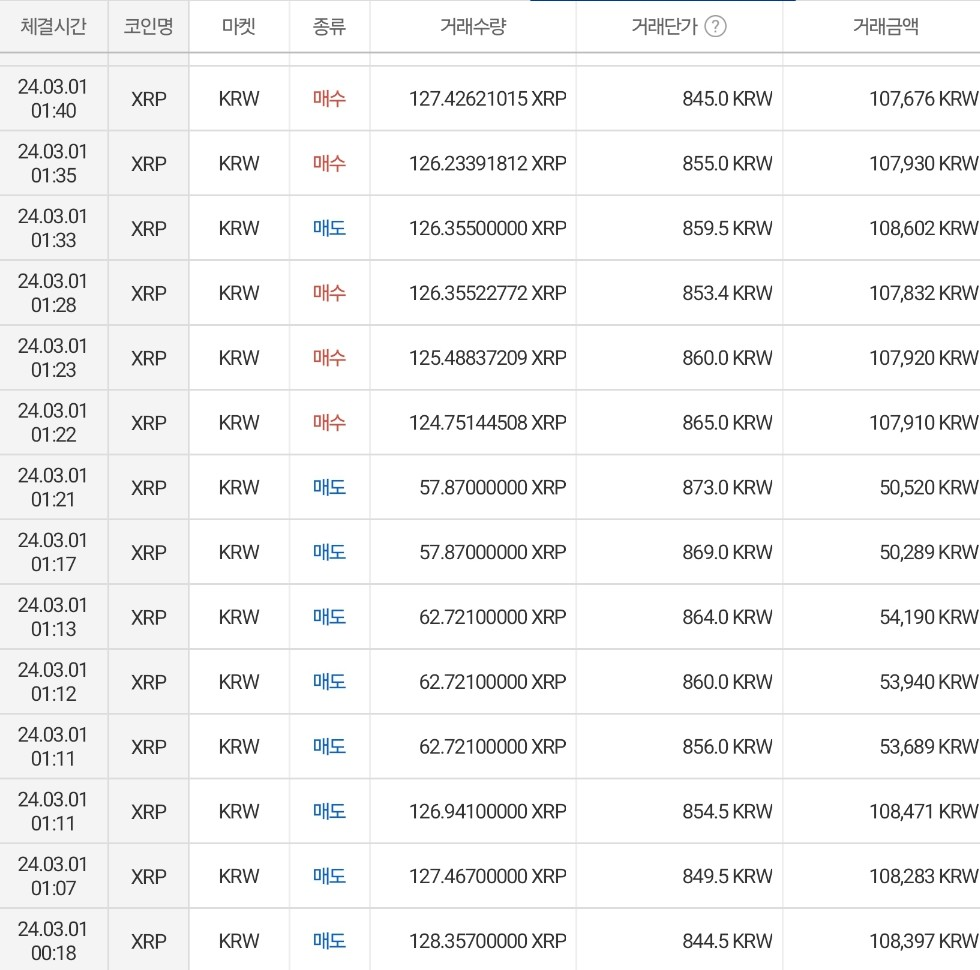Click the trade amount 53,689 KRW
980x970 pixels.
(929, 746)
